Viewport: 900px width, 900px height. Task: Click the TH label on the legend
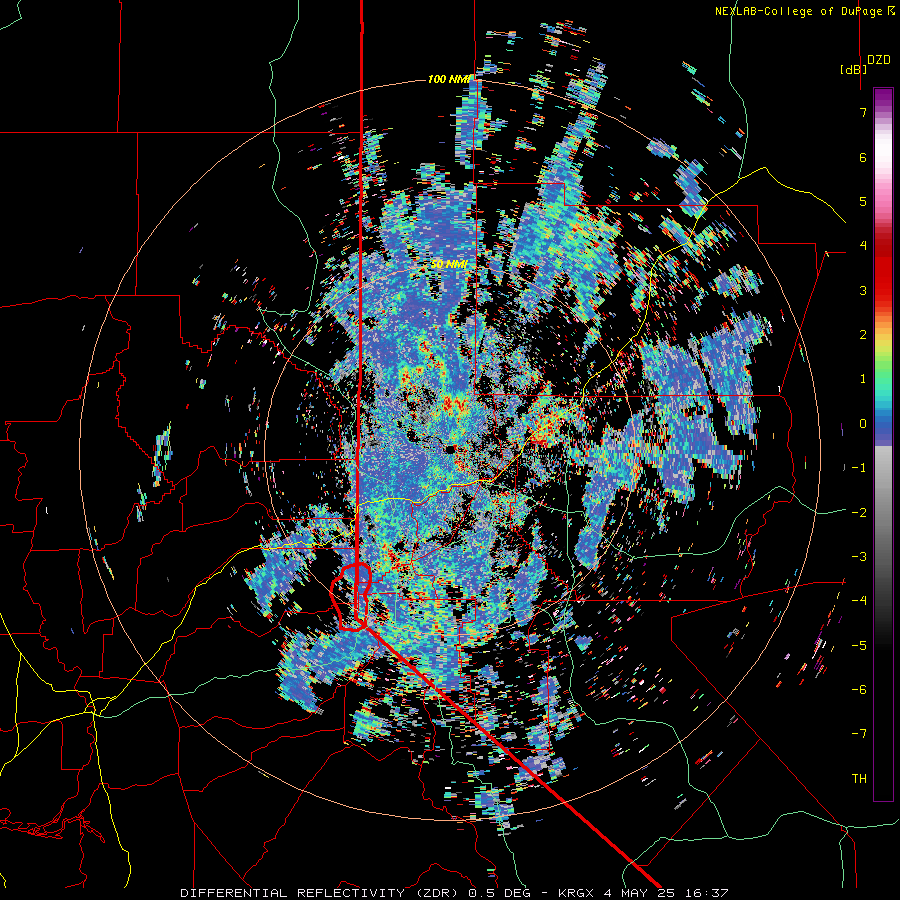(859, 778)
